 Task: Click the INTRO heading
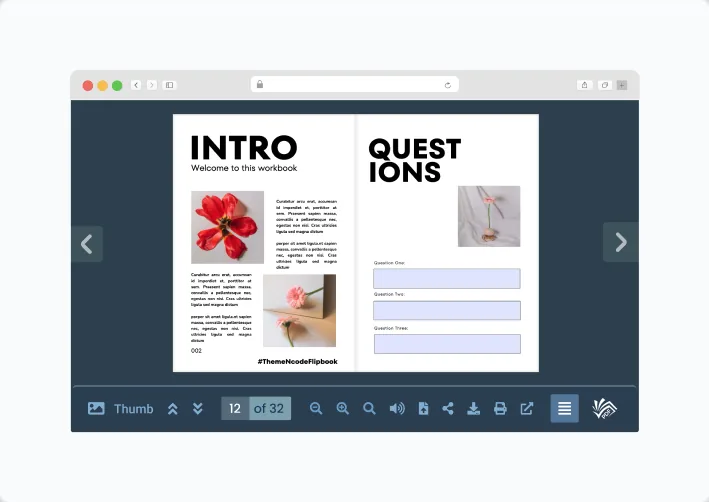click(244, 147)
